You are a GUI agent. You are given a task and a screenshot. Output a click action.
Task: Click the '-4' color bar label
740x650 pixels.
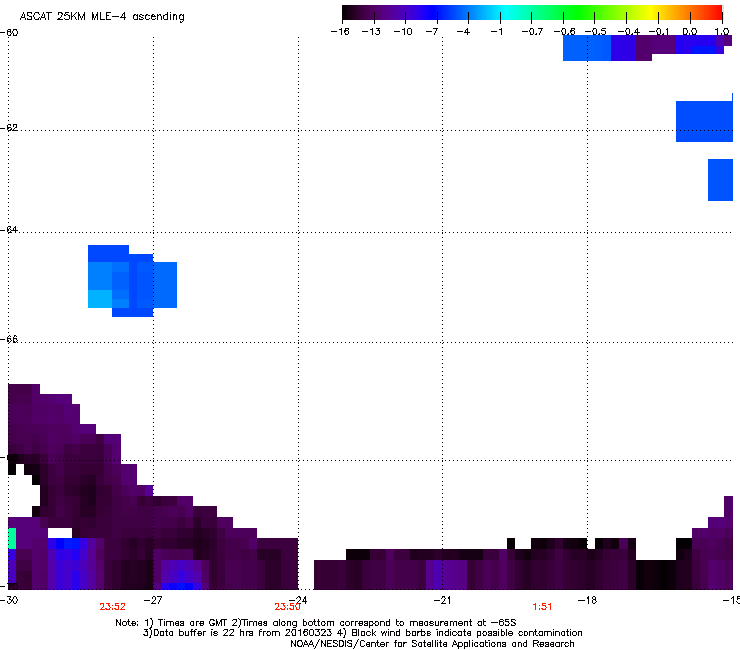pyautogui.click(x=463, y=32)
